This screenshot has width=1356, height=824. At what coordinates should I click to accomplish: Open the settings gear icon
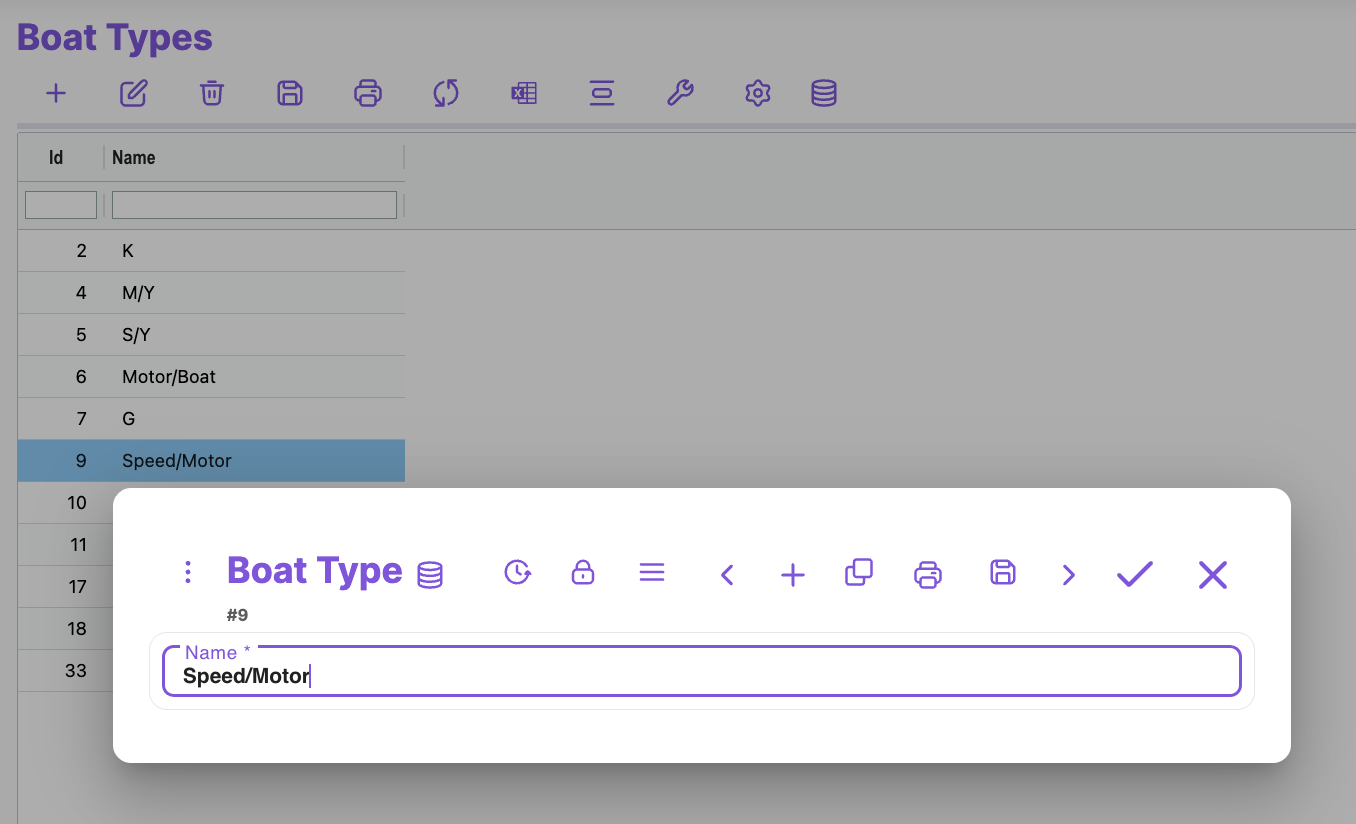[758, 94]
